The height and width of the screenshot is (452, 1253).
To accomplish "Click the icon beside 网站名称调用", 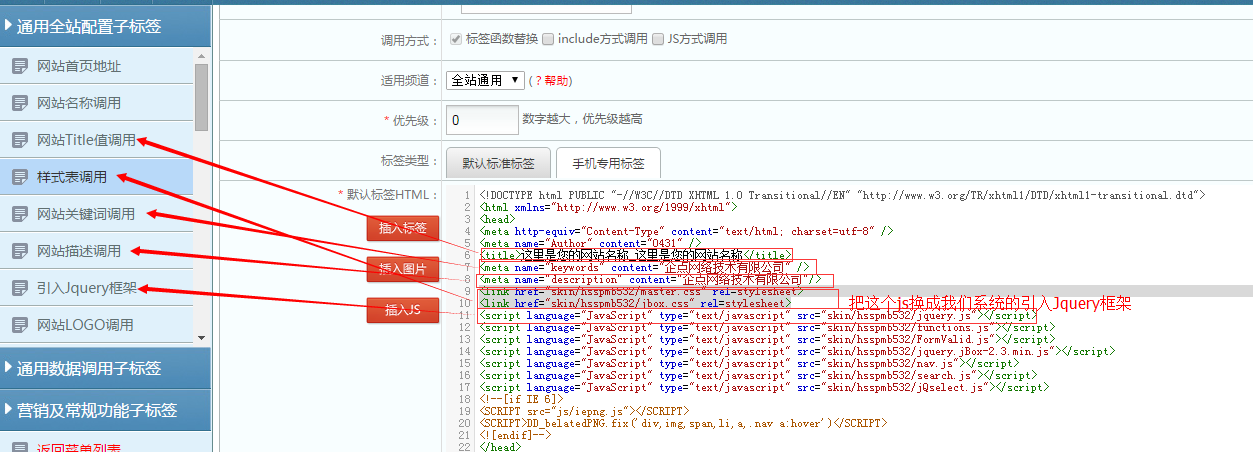I will (x=20, y=104).
